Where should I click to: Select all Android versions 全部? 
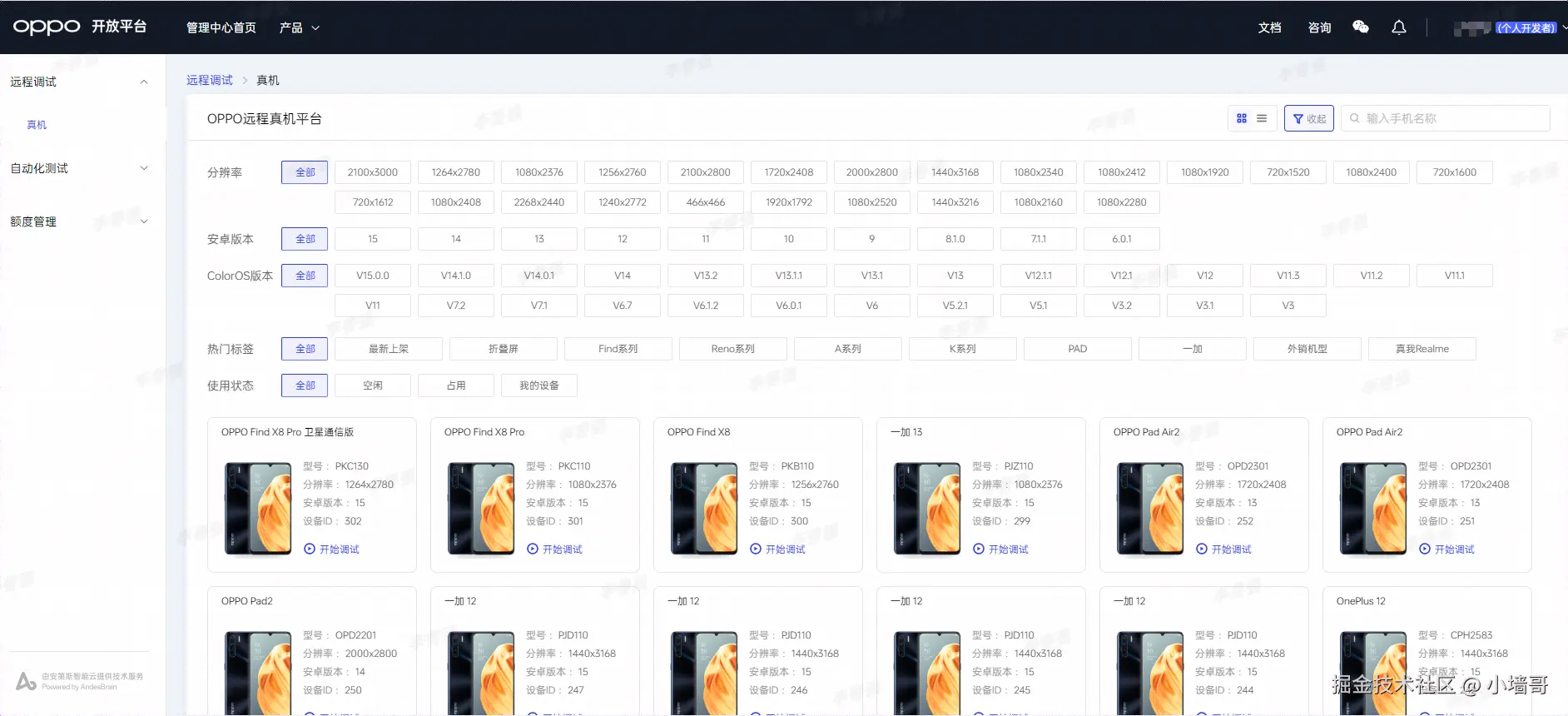pyautogui.click(x=305, y=239)
